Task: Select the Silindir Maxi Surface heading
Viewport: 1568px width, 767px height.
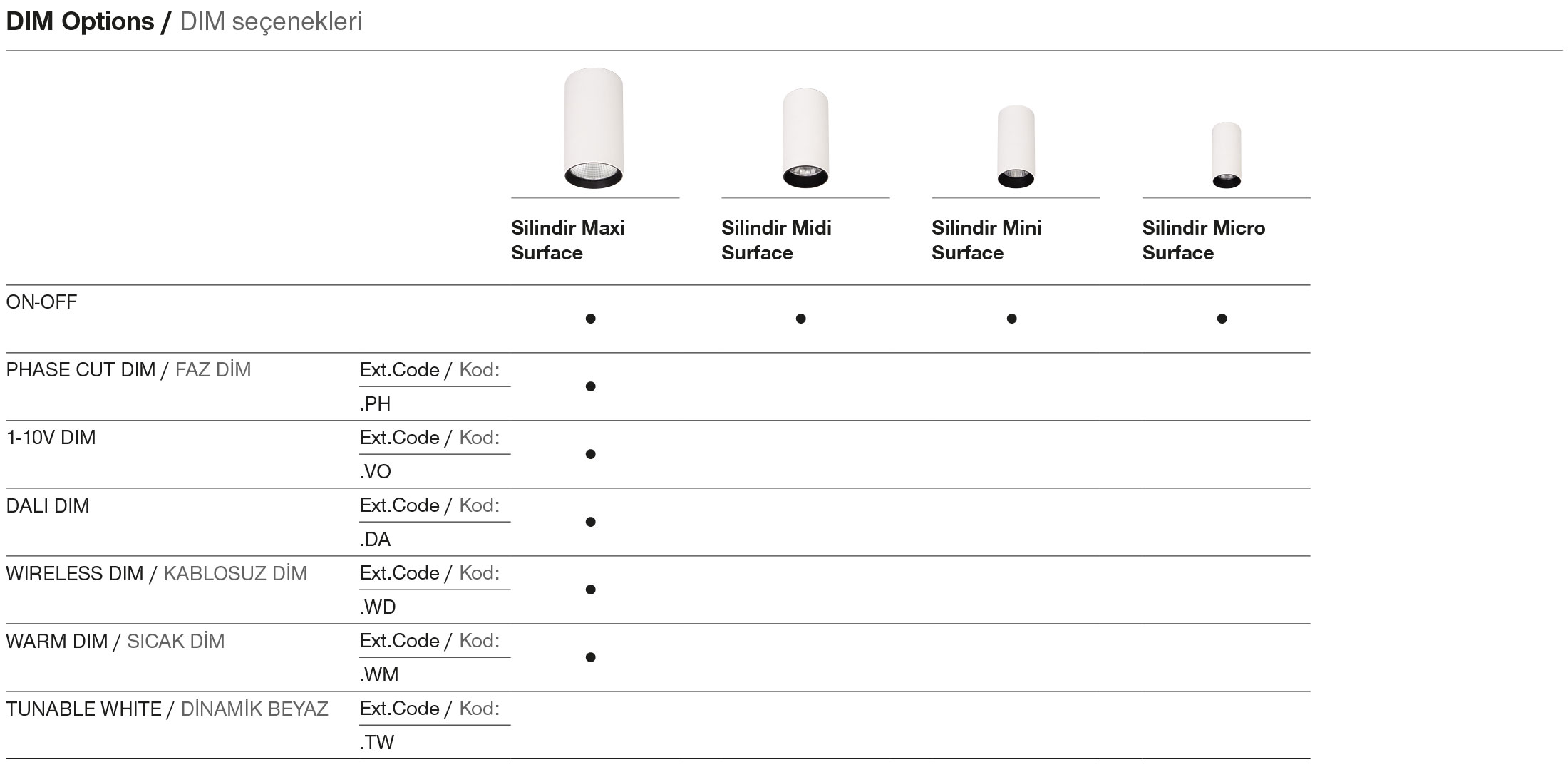Action: point(567,240)
